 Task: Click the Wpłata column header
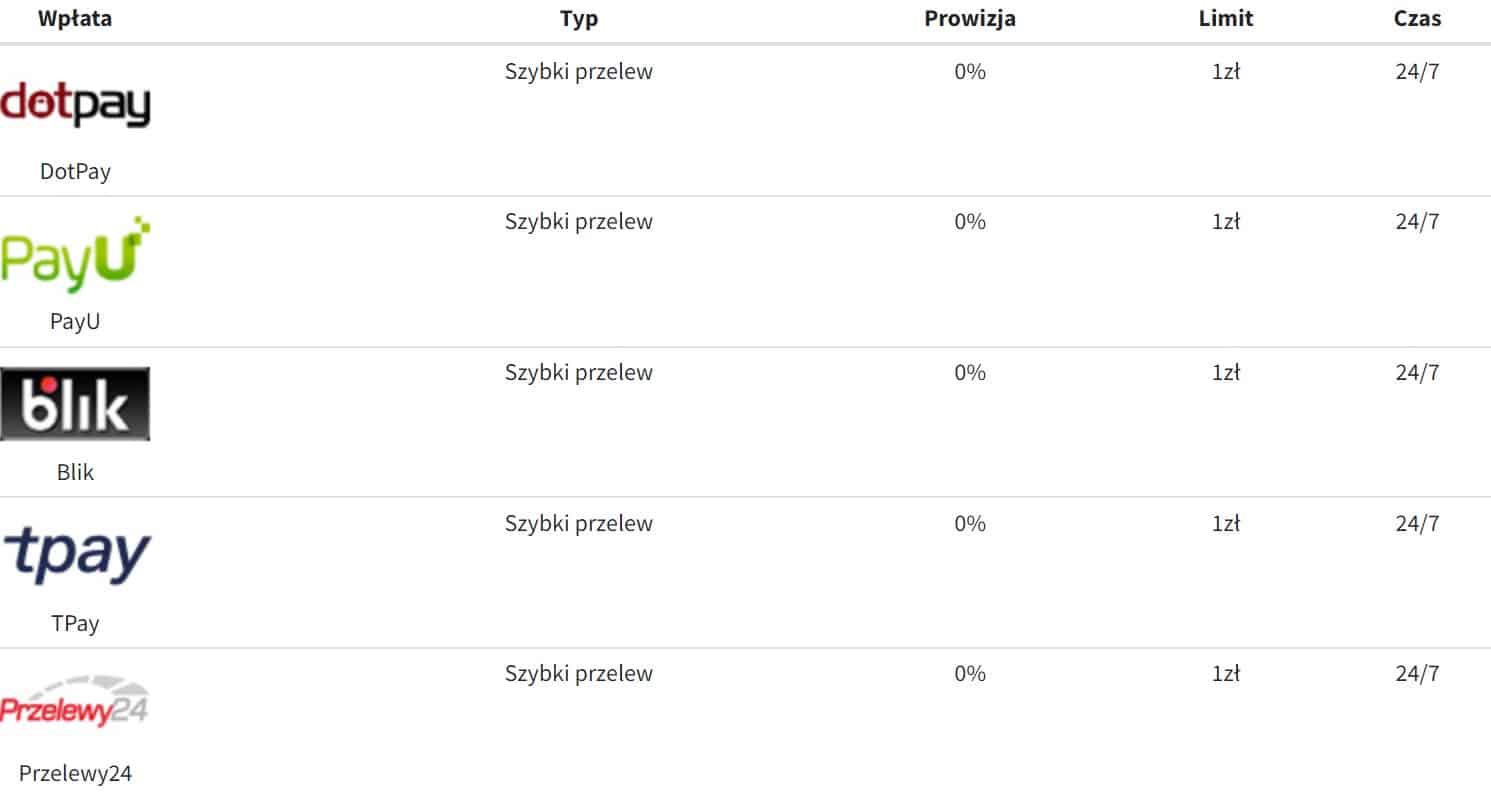[x=75, y=19]
